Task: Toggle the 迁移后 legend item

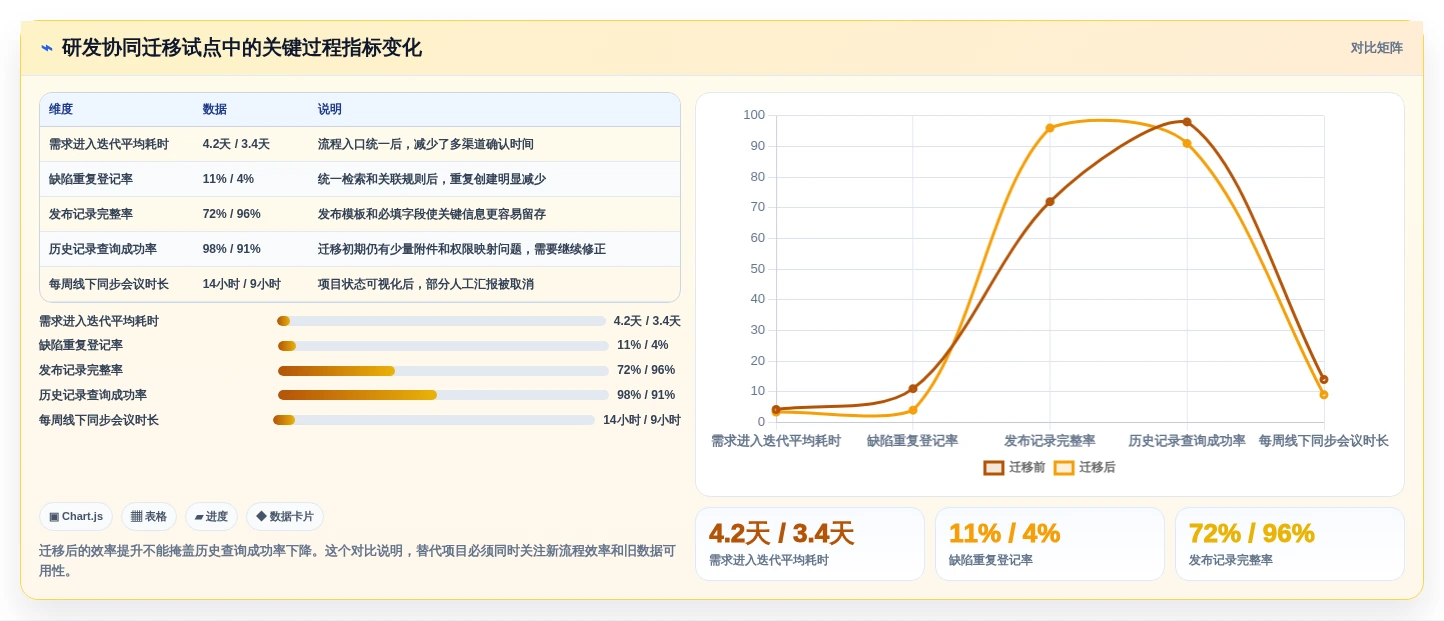Action: pyautogui.click(x=1084, y=467)
